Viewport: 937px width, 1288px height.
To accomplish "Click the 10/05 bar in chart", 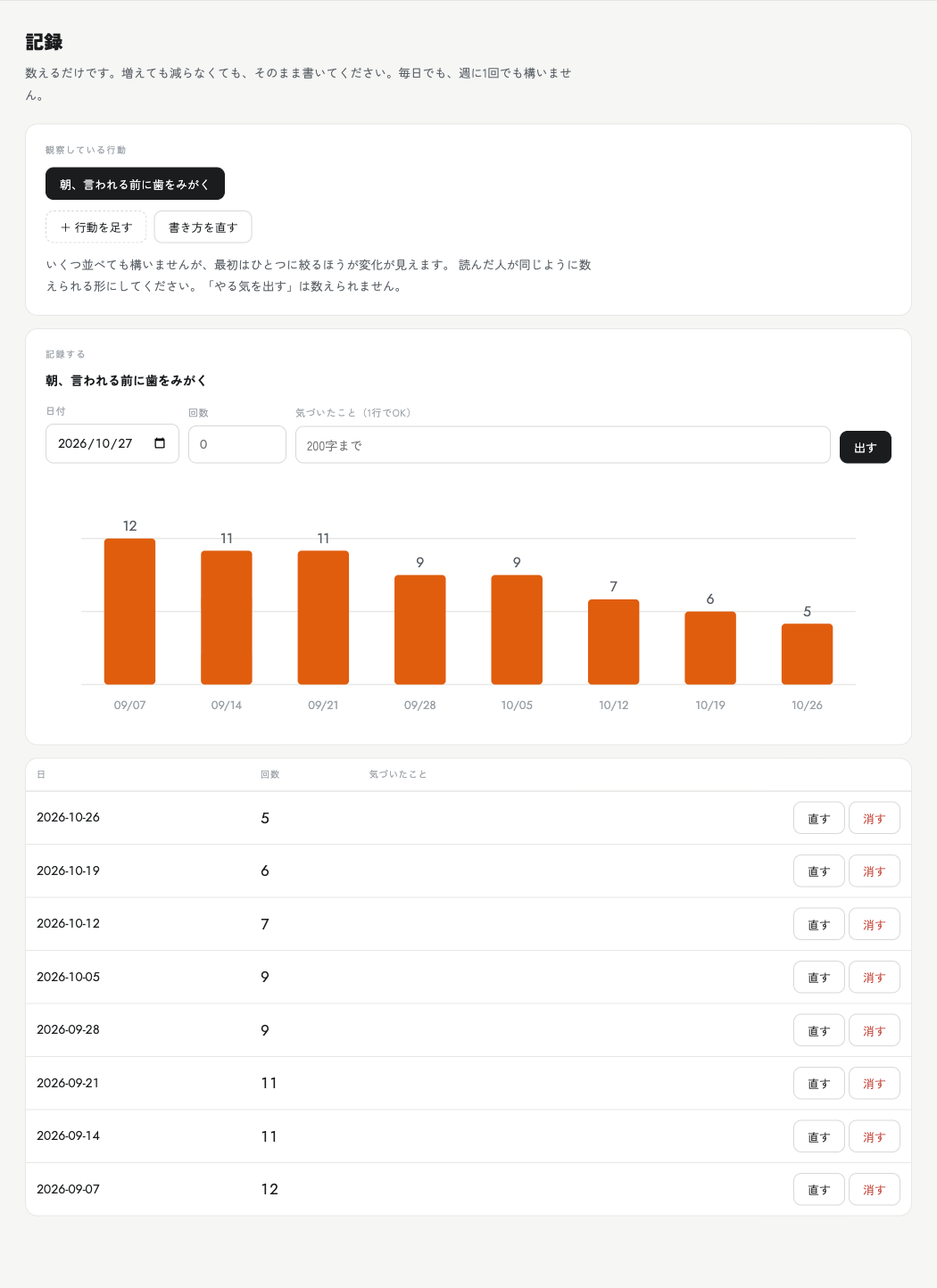I will (517, 630).
